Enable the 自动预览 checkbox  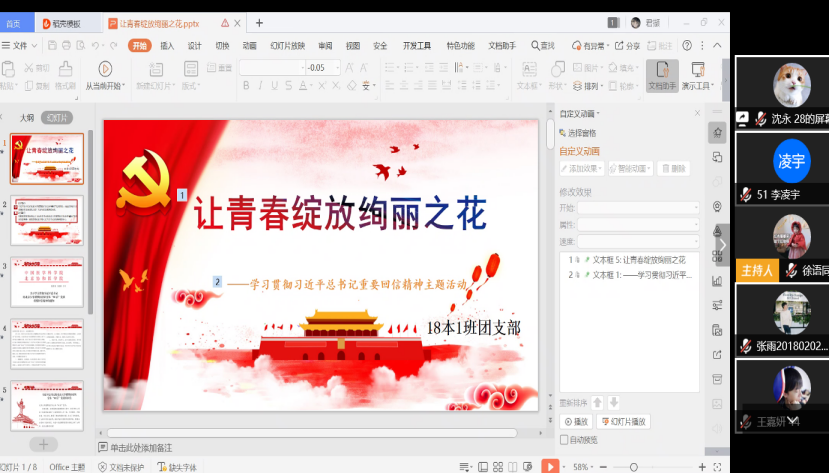[565, 439]
